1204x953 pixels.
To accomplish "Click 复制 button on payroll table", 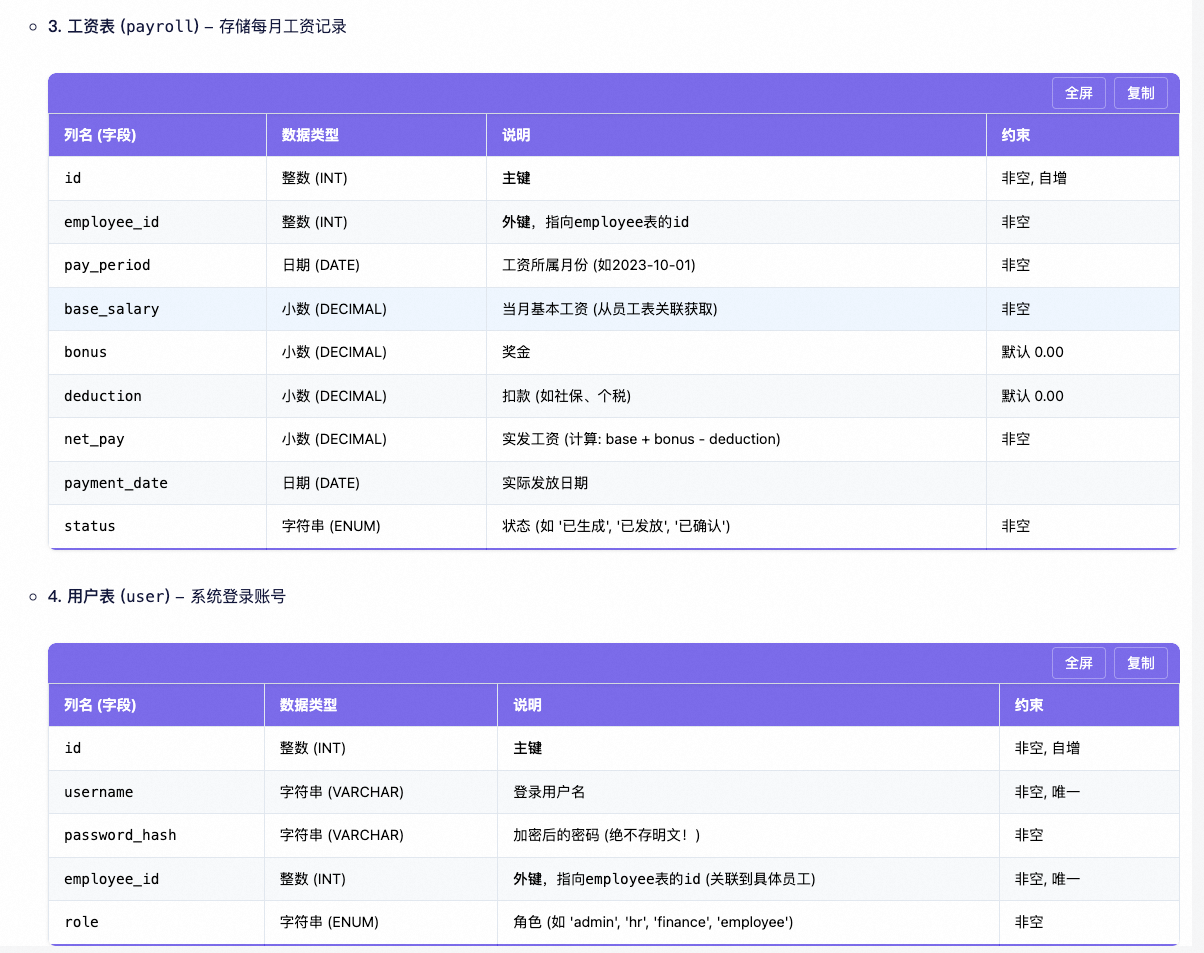I will 1141,93.
